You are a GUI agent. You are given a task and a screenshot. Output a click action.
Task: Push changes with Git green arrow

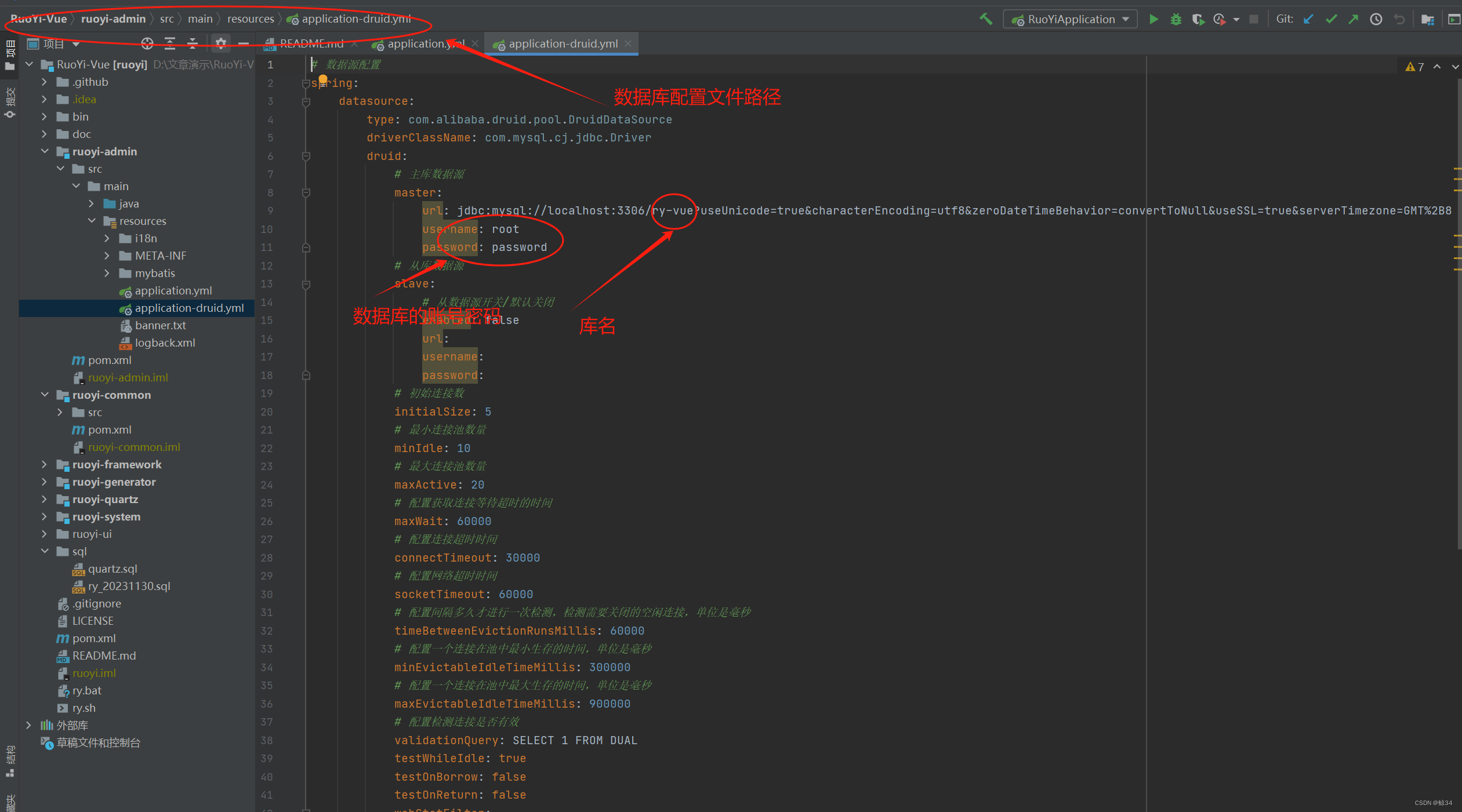point(1353,19)
